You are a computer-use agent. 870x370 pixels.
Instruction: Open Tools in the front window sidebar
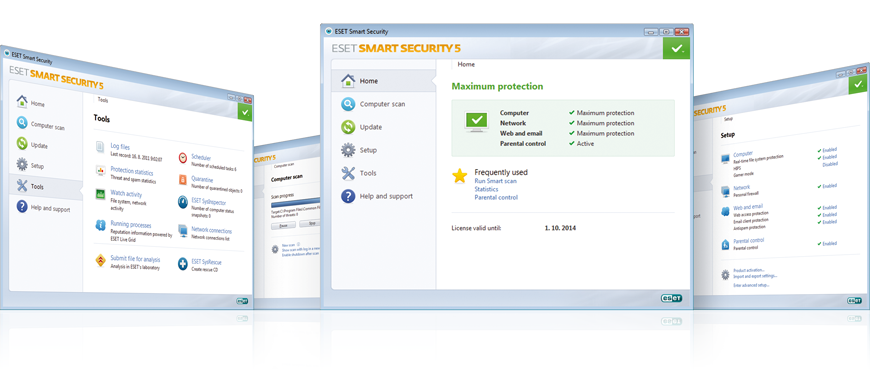click(384, 173)
